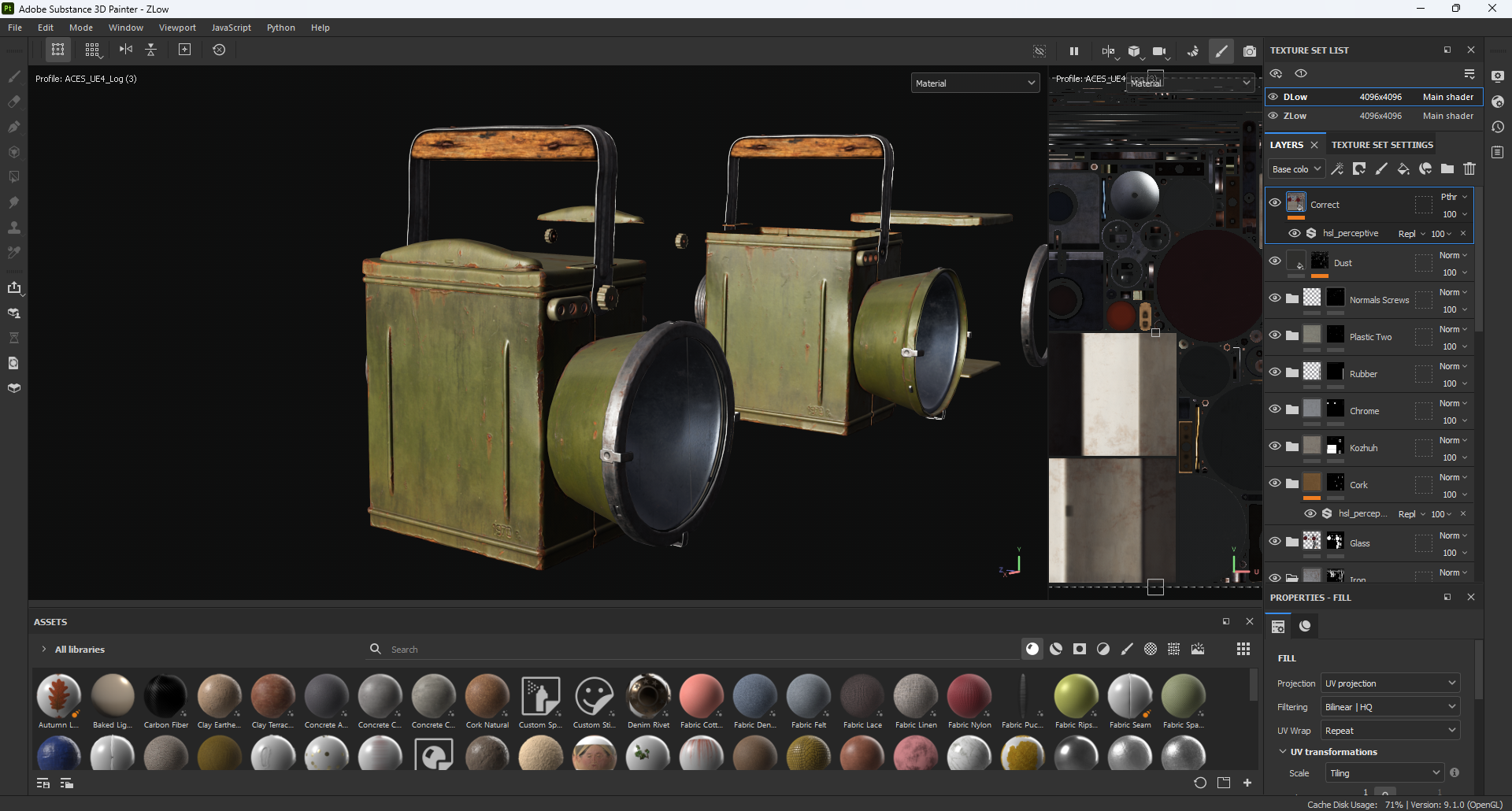The image size is (1512, 811).
Task: Open the Viewport menu
Action: [177, 28]
